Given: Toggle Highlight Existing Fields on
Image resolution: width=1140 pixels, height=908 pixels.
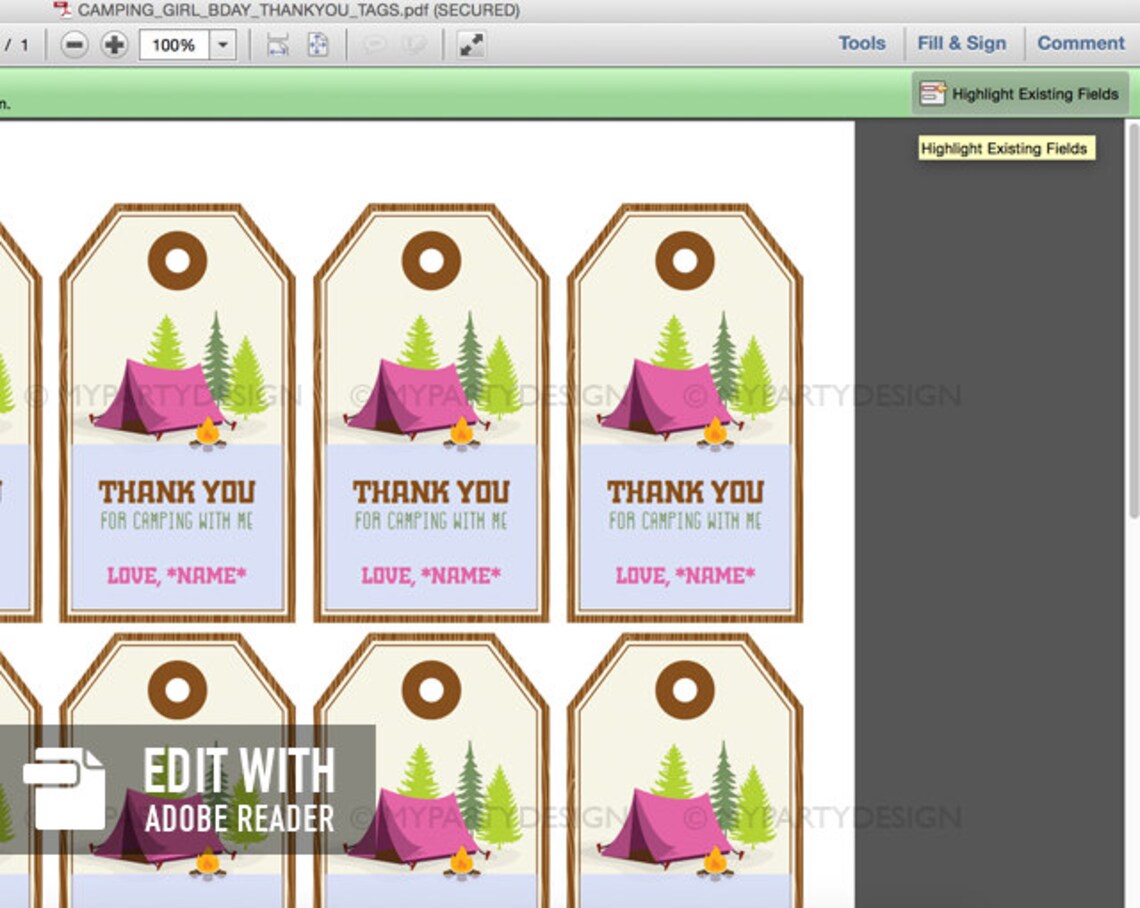Looking at the screenshot, I should (x=1020, y=93).
